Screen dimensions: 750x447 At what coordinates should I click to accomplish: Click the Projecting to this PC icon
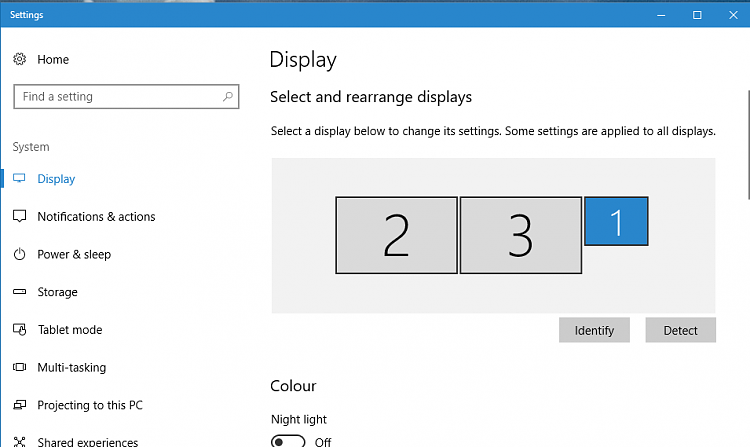click(x=19, y=405)
